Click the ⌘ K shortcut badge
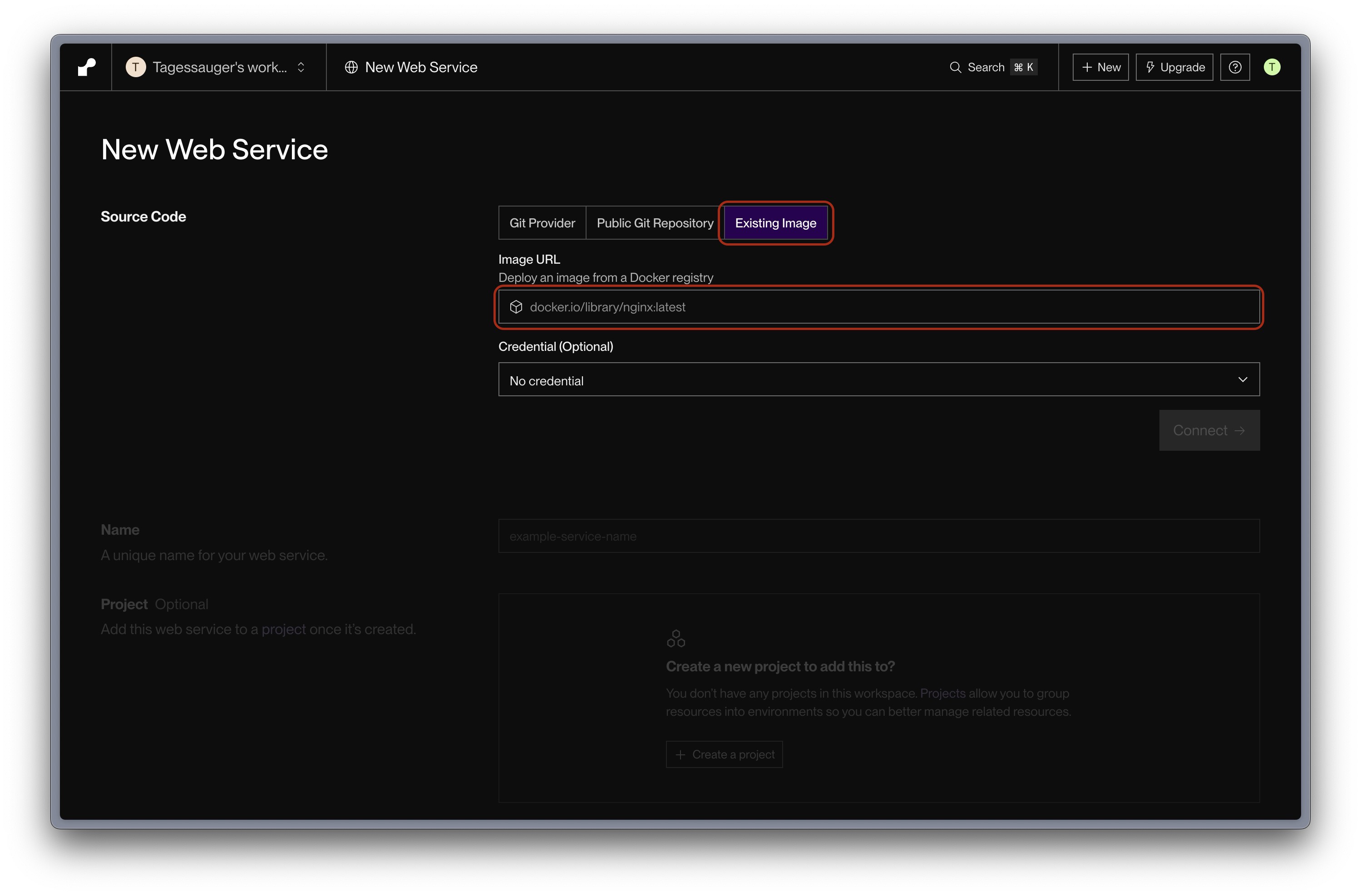This screenshot has height=896, width=1361. [1023, 67]
